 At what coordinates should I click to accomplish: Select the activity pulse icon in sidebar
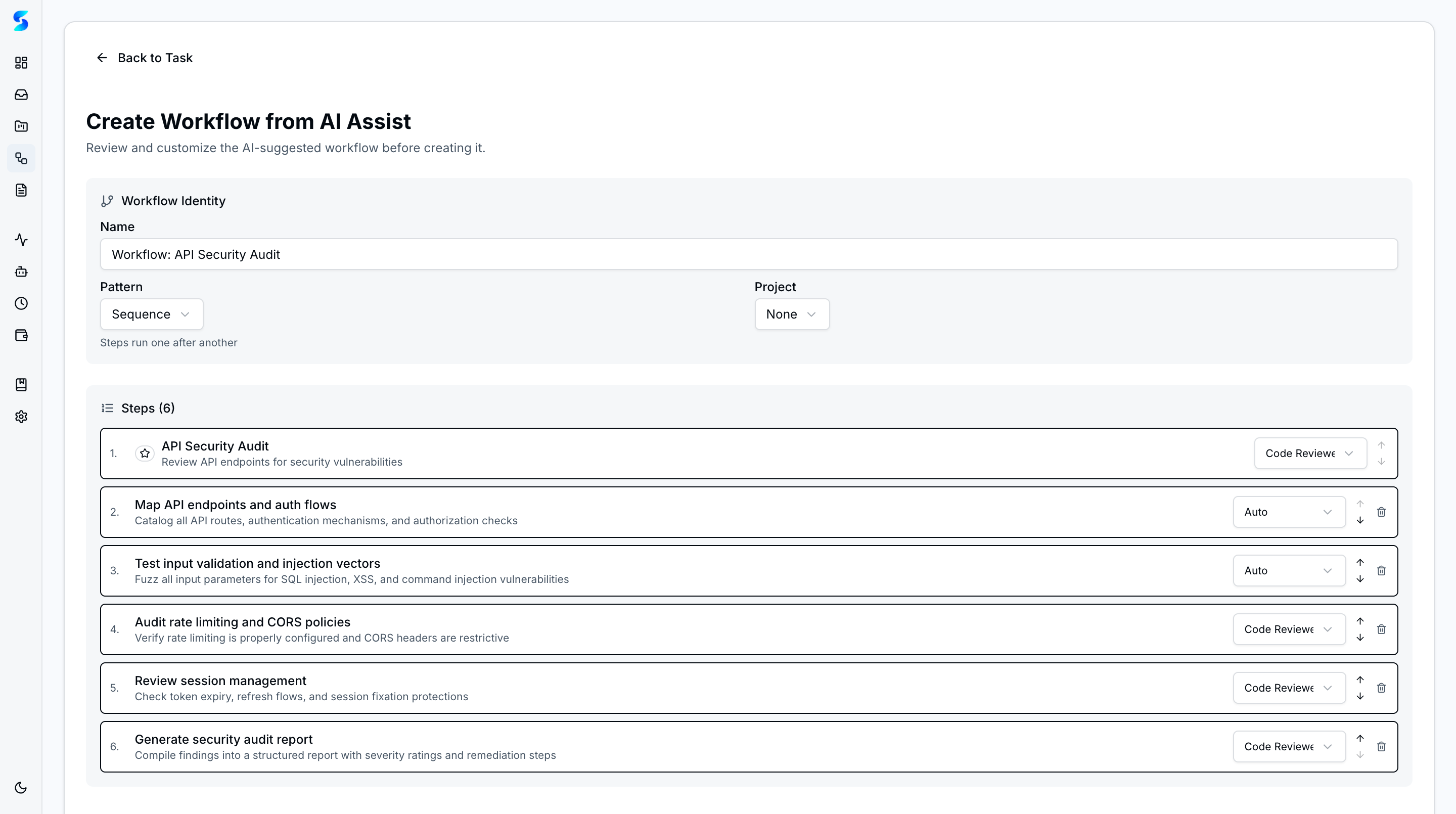21,240
